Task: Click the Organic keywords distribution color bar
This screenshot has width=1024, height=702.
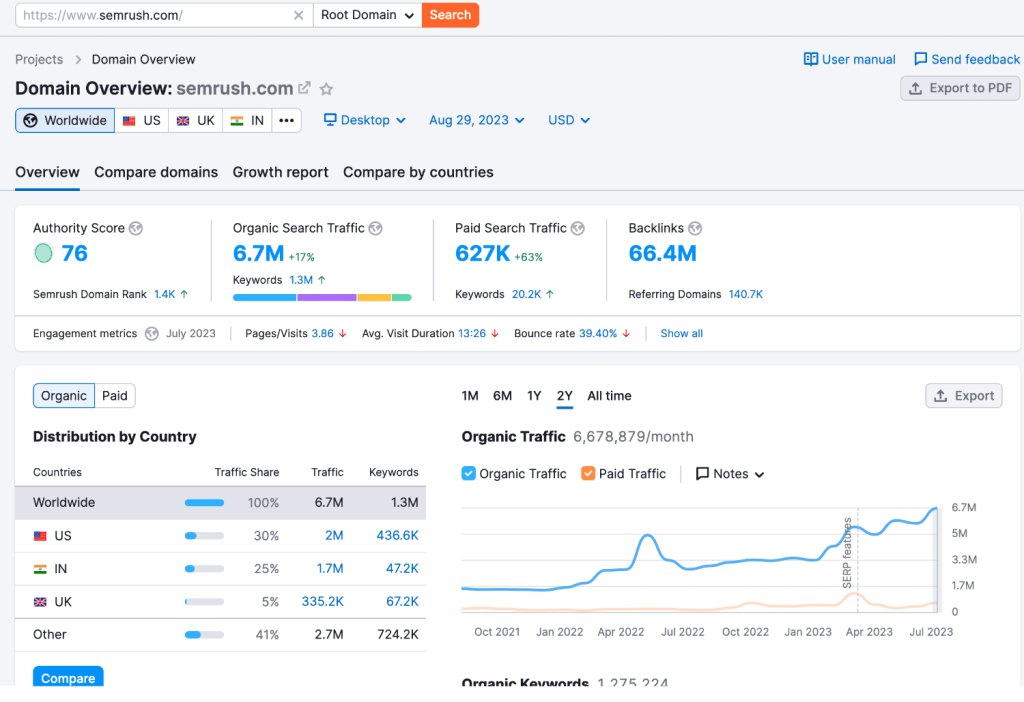Action: point(322,298)
